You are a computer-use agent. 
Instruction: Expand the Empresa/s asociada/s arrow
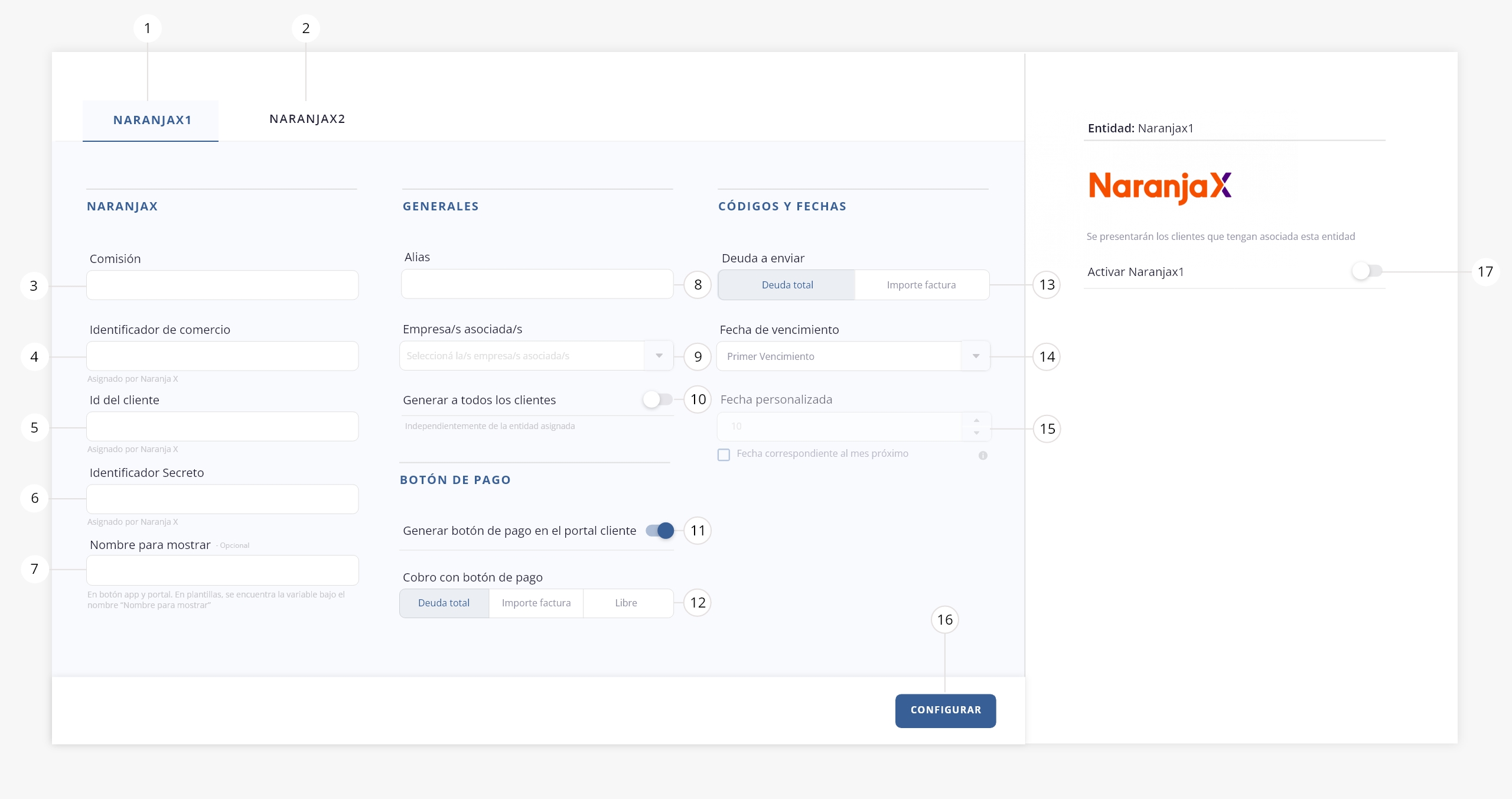[659, 356]
